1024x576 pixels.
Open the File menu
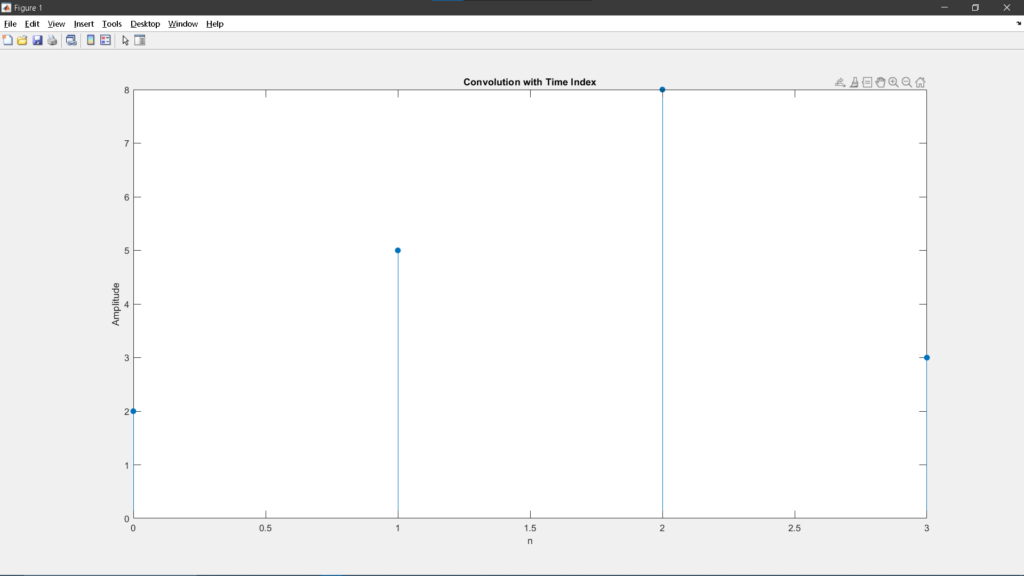[10, 23]
